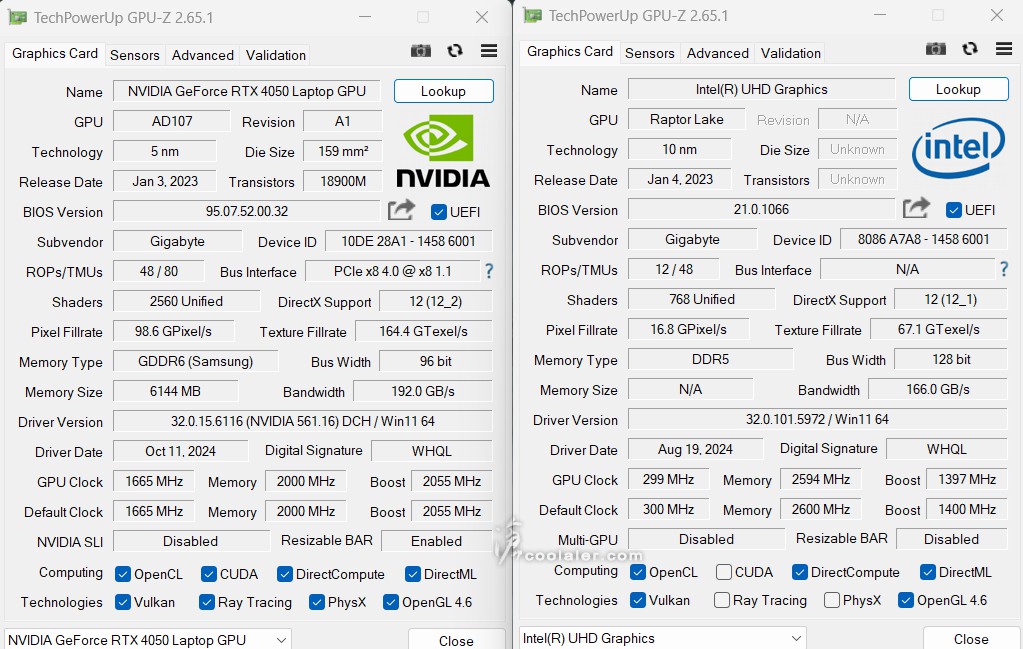The width and height of the screenshot is (1023, 649).
Task: Click the Intel logo image
Action: (x=958, y=148)
